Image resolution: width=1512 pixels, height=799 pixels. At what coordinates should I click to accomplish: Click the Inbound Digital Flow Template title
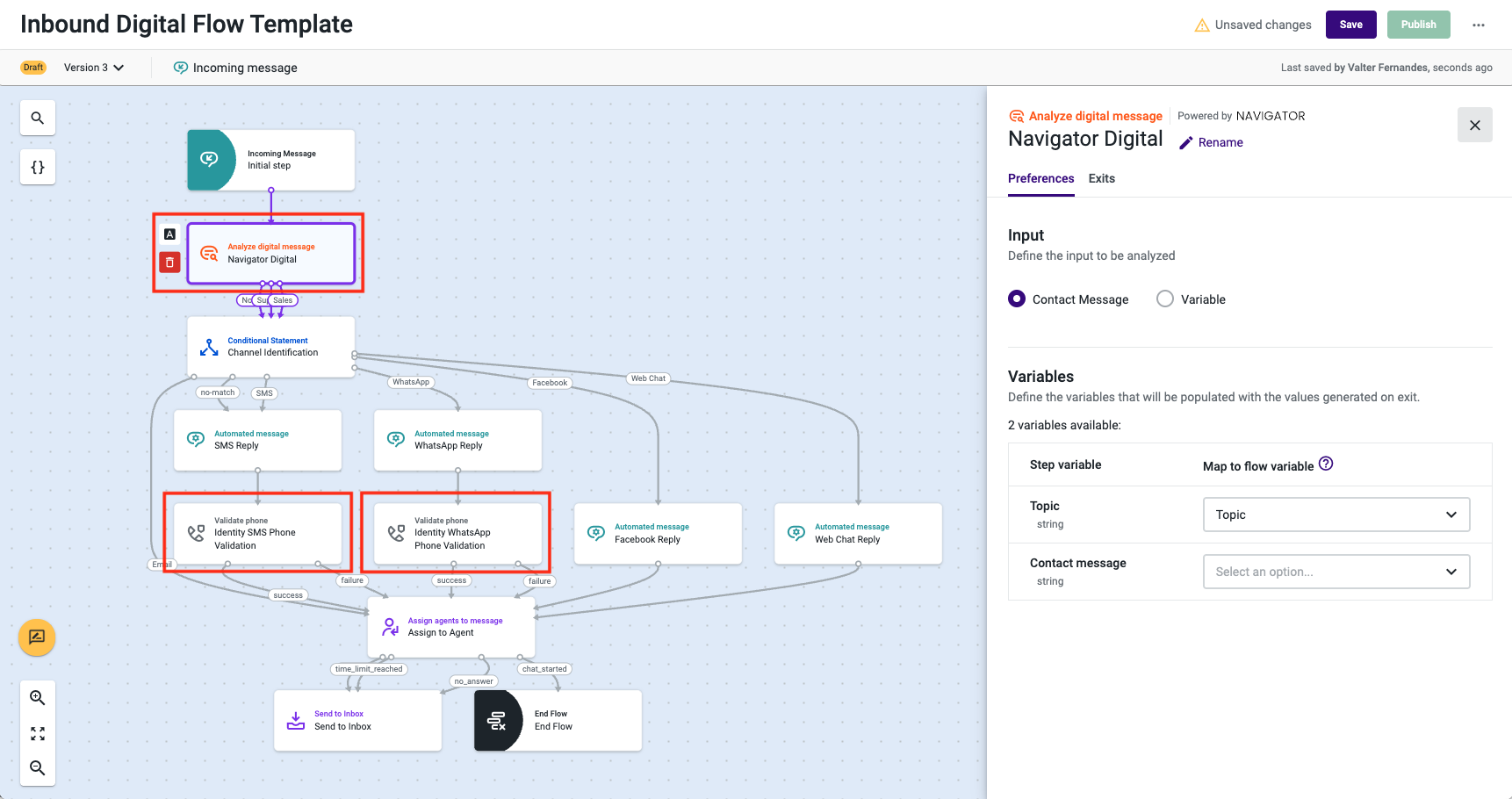point(186,25)
